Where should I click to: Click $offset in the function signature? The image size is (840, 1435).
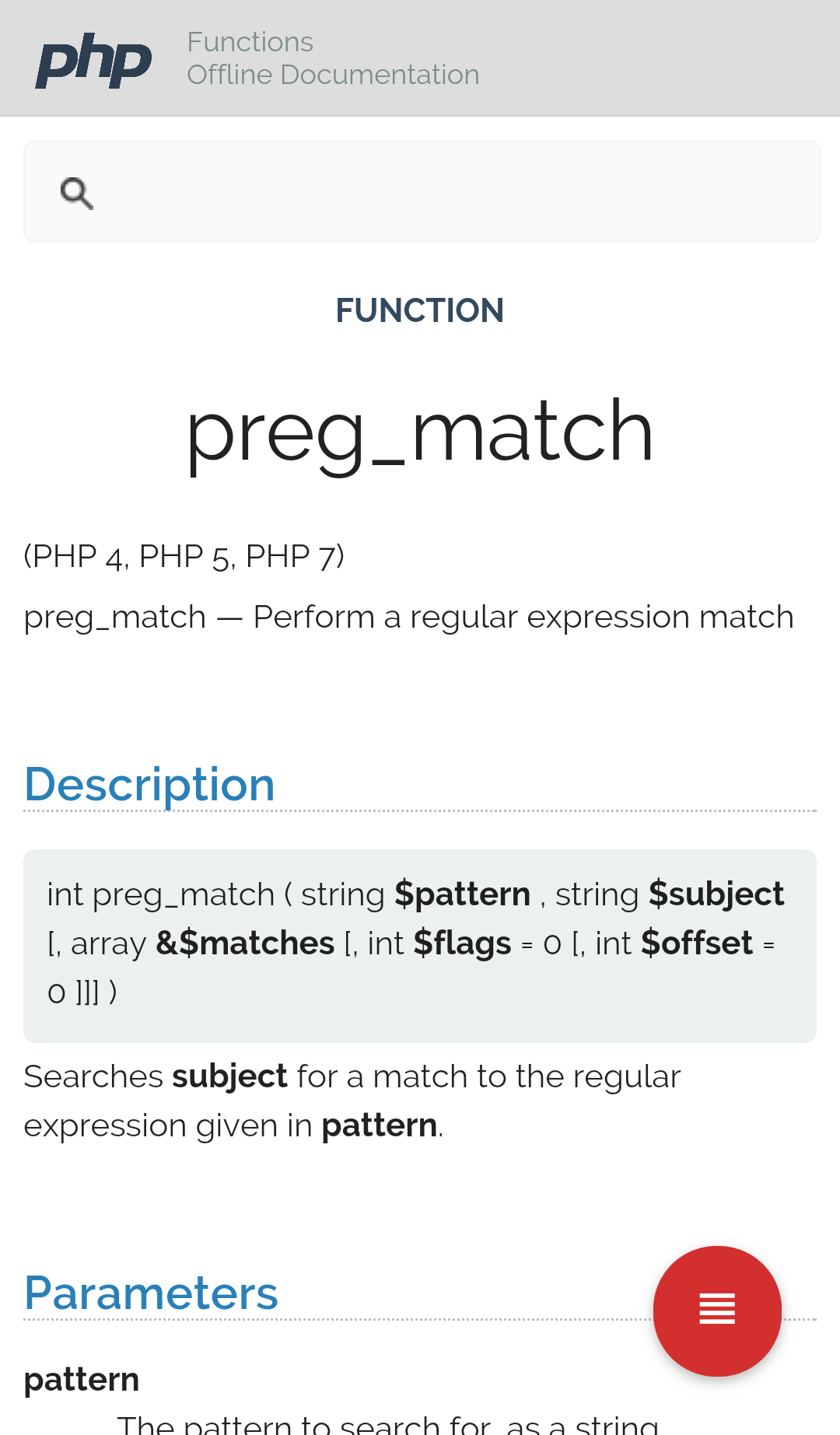[697, 943]
